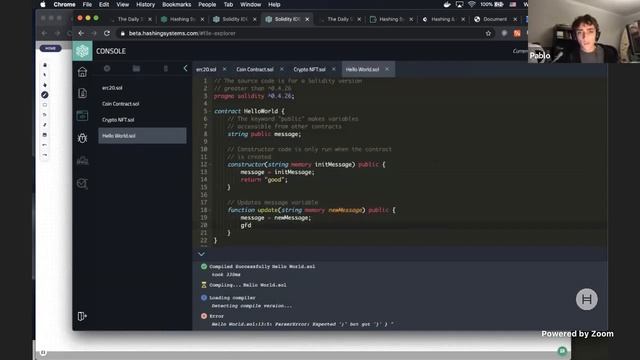Click the 'string public message;' code line
This screenshot has width=640, height=360.
coord(264,134)
